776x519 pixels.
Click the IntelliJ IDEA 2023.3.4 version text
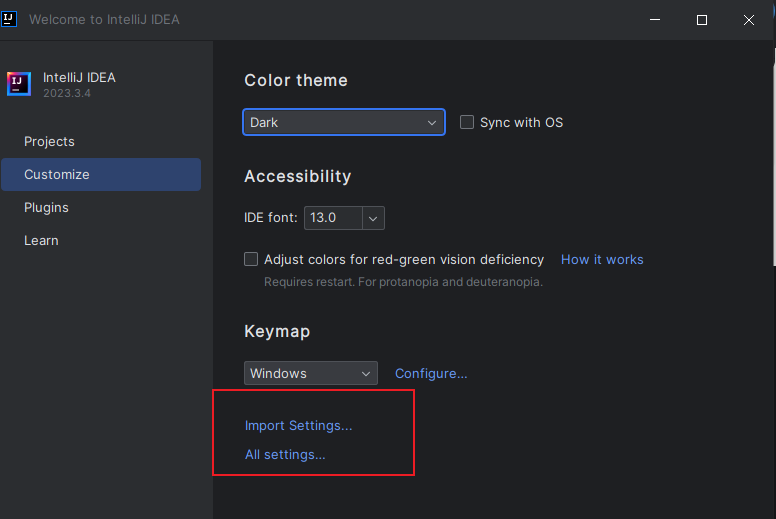coord(67,93)
